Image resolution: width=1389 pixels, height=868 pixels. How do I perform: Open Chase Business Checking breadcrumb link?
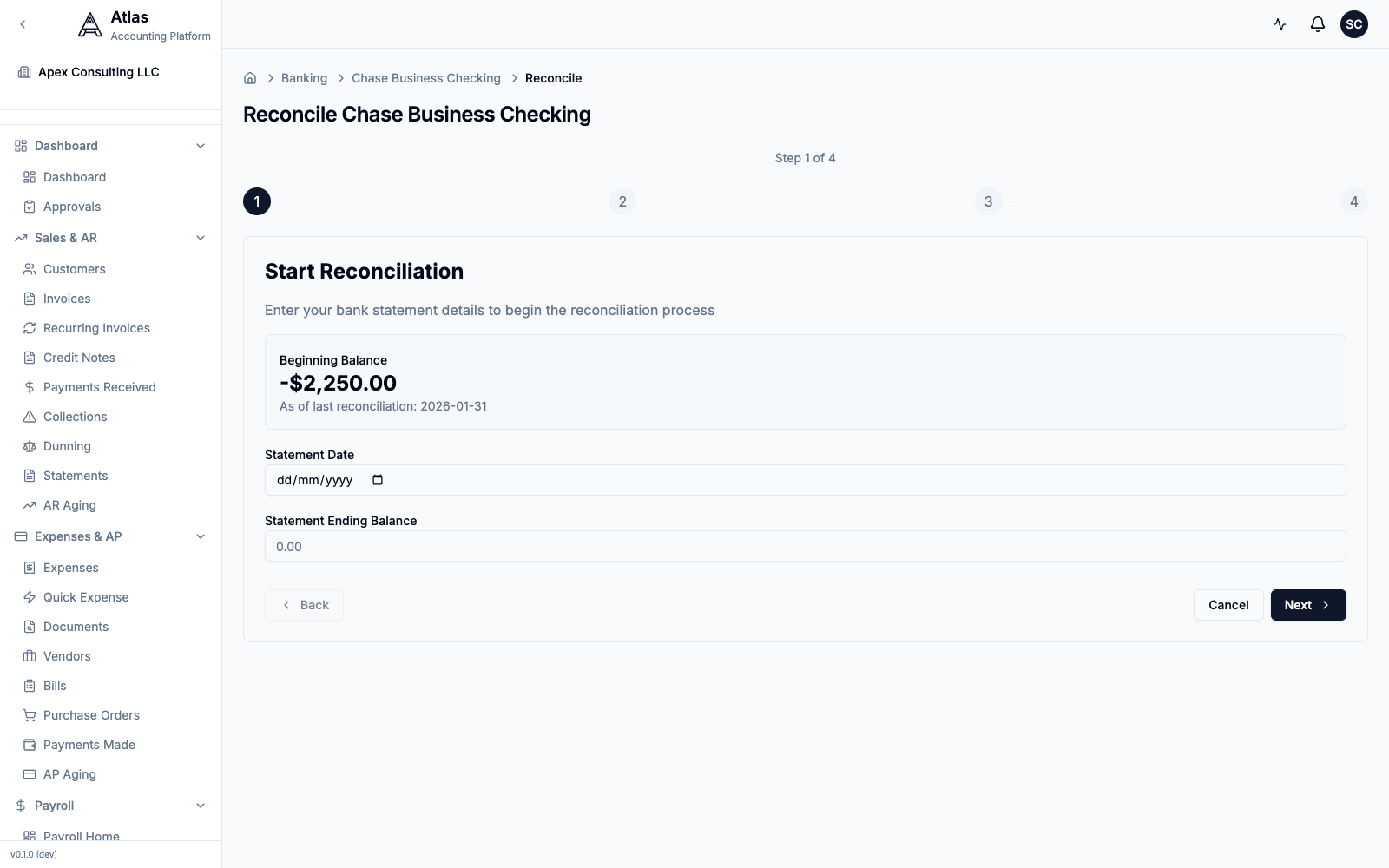tap(426, 78)
